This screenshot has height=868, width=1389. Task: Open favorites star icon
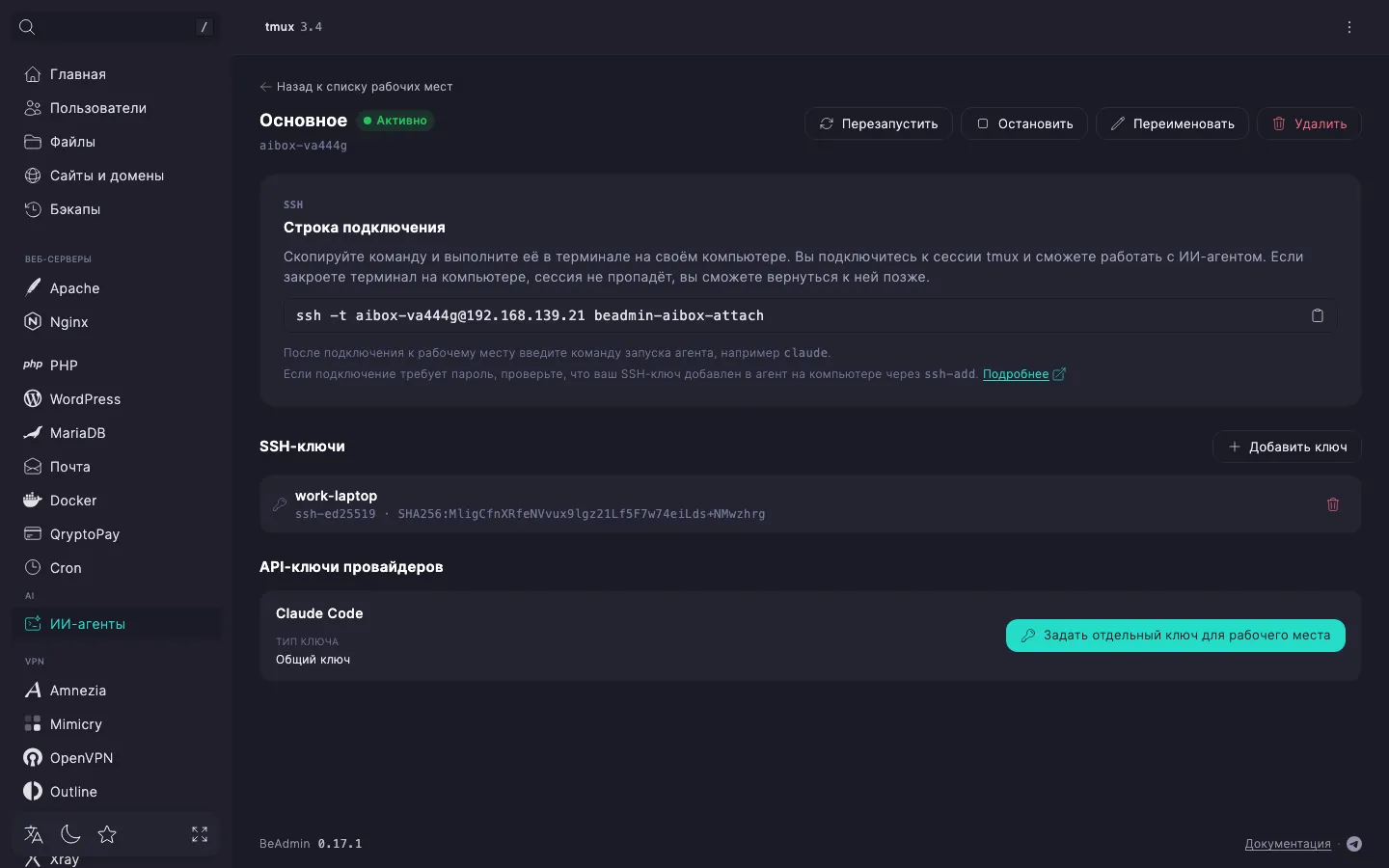click(x=107, y=834)
